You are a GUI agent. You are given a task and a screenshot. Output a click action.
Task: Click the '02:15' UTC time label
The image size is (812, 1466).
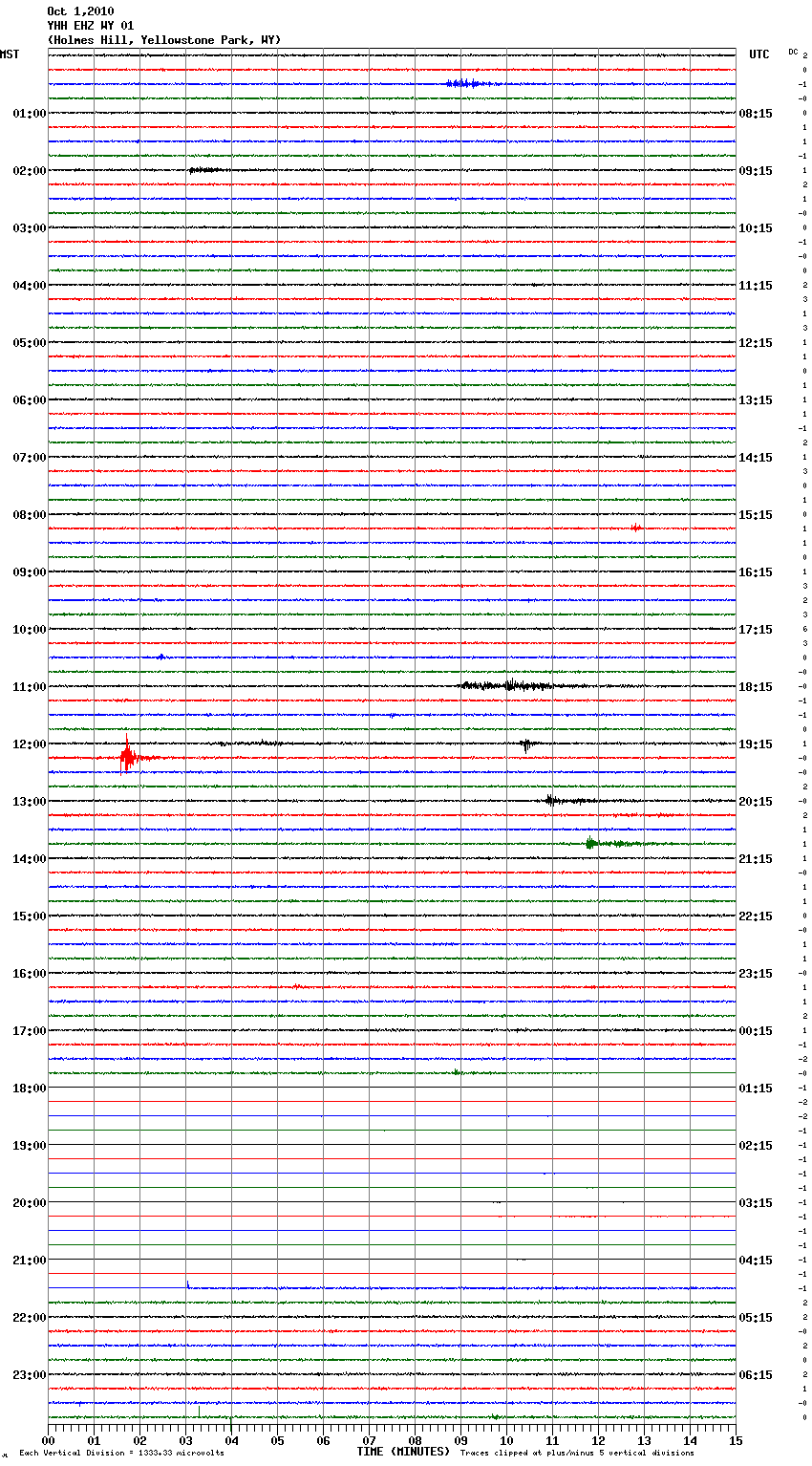click(756, 1146)
